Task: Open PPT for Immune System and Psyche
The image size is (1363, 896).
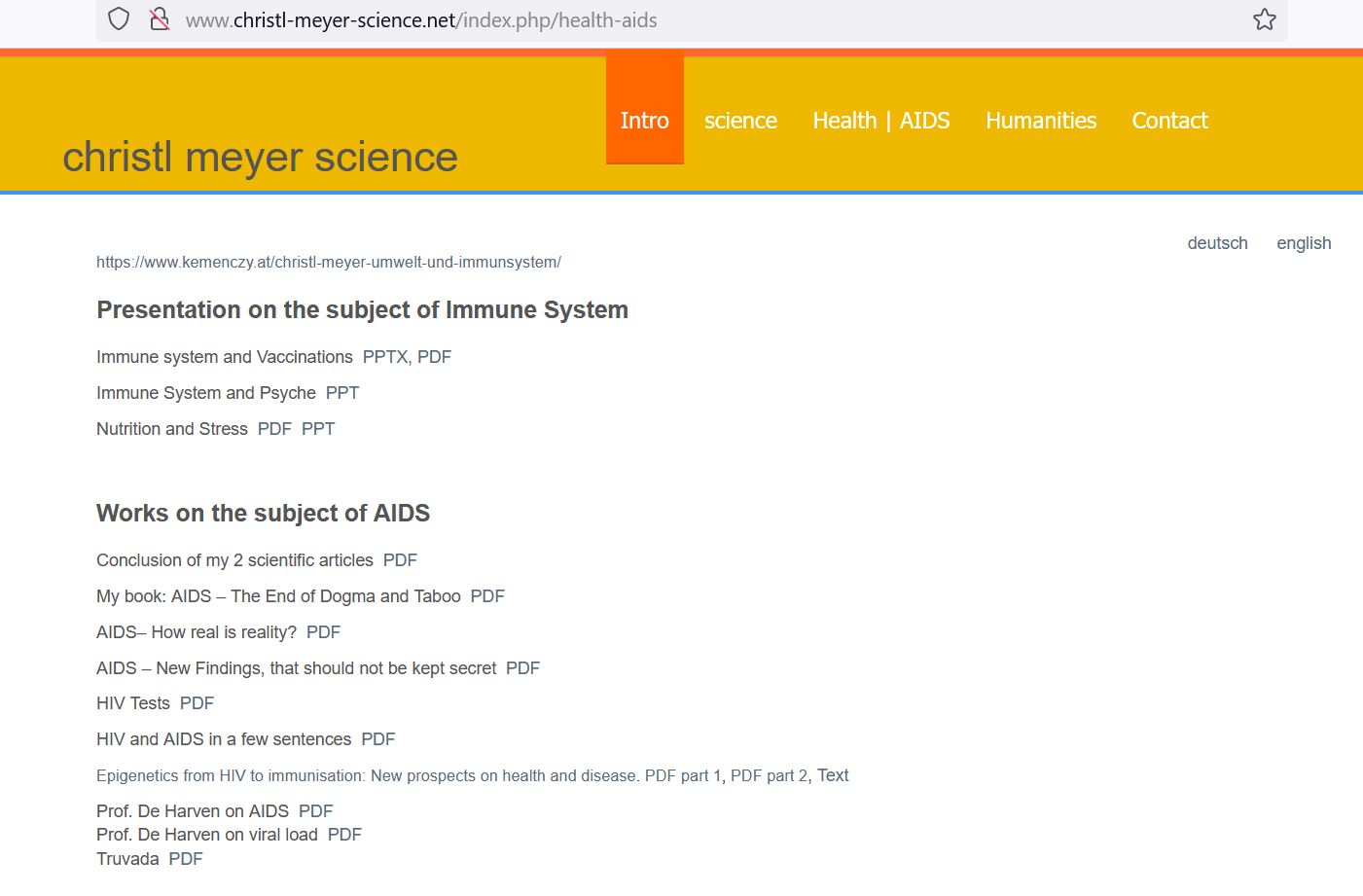Action: (341, 393)
